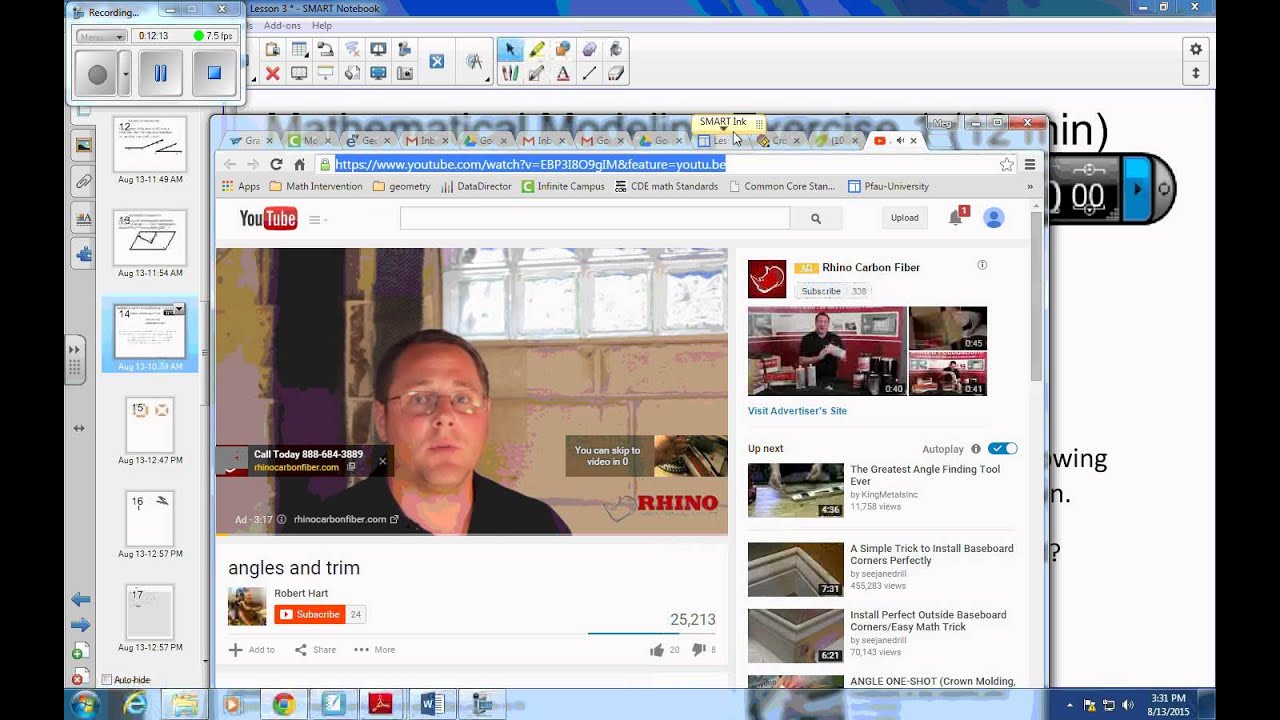Toggle the Autoplay switch
1280x720 pixels.
click(1002, 449)
